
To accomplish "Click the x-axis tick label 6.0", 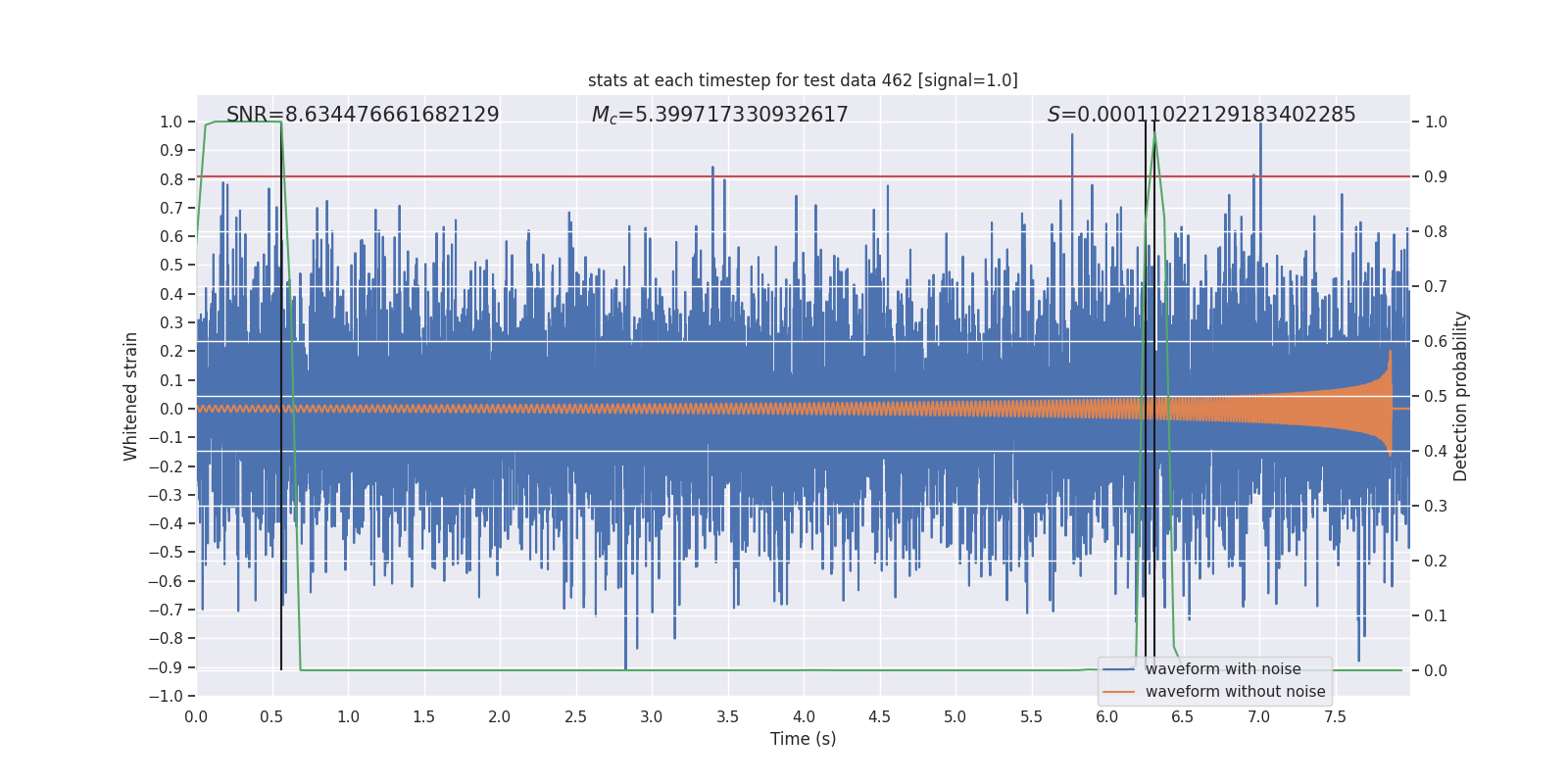I will [x=1107, y=717].
